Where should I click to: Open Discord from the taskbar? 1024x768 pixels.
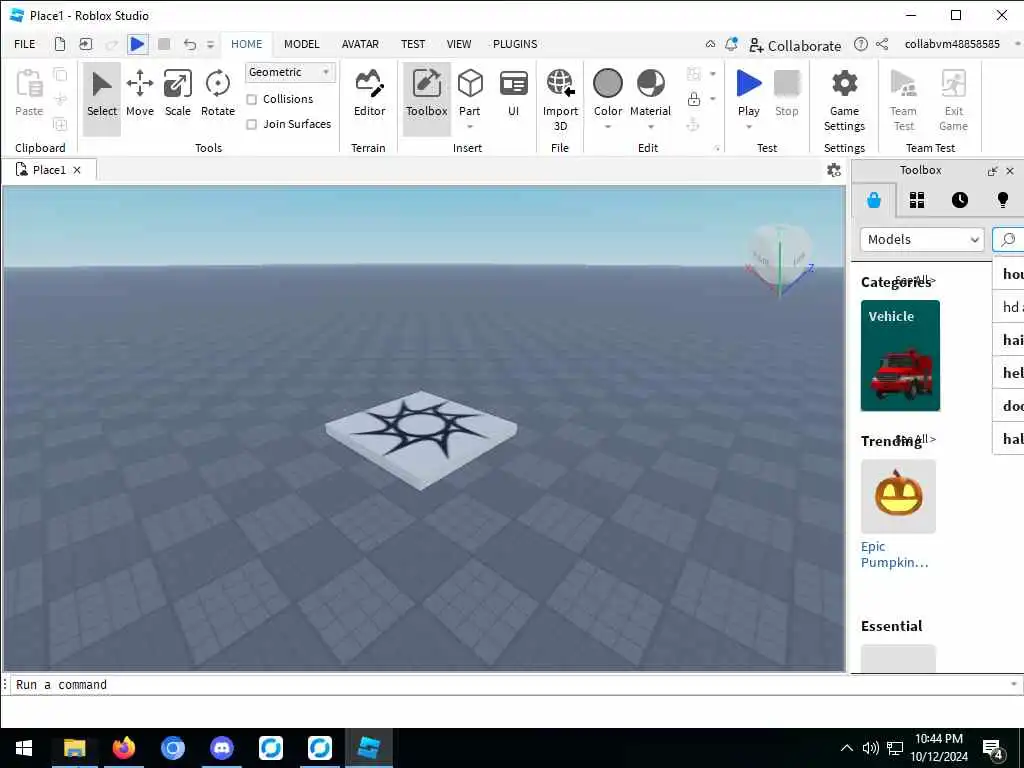click(x=222, y=748)
